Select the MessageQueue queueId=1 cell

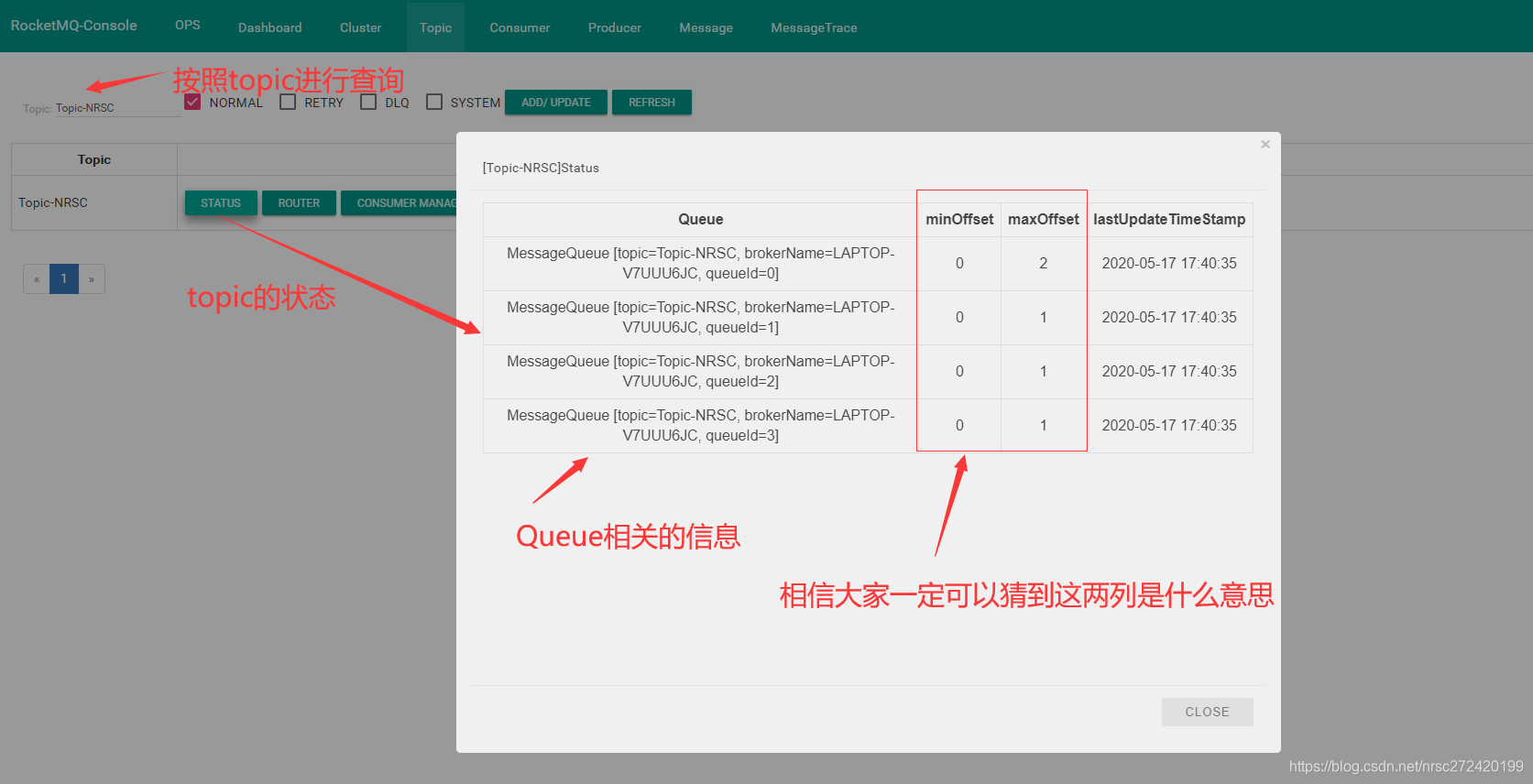[x=701, y=317]
